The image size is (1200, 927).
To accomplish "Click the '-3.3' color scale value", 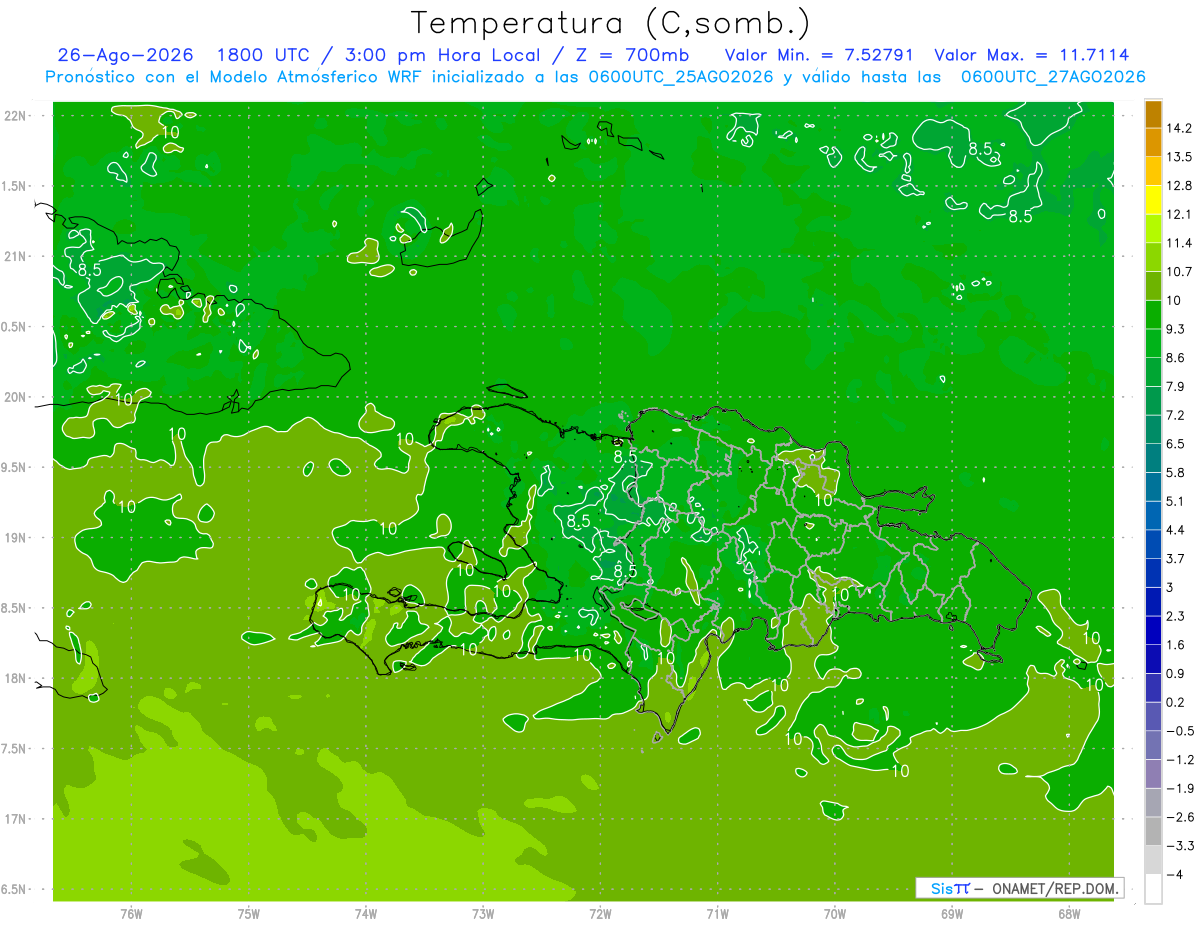I will click(x=1180, y=846).
